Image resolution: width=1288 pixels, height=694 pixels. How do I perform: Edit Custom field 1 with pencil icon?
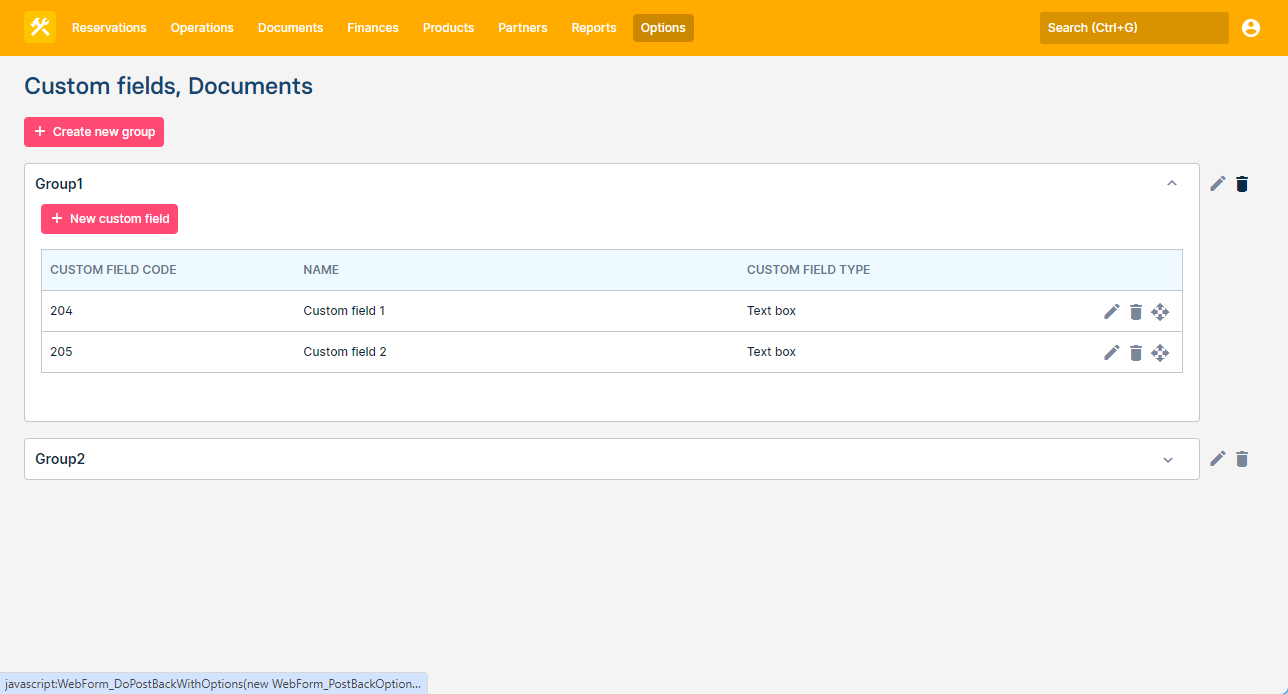pyautogui.click(x=1111, y=312)
